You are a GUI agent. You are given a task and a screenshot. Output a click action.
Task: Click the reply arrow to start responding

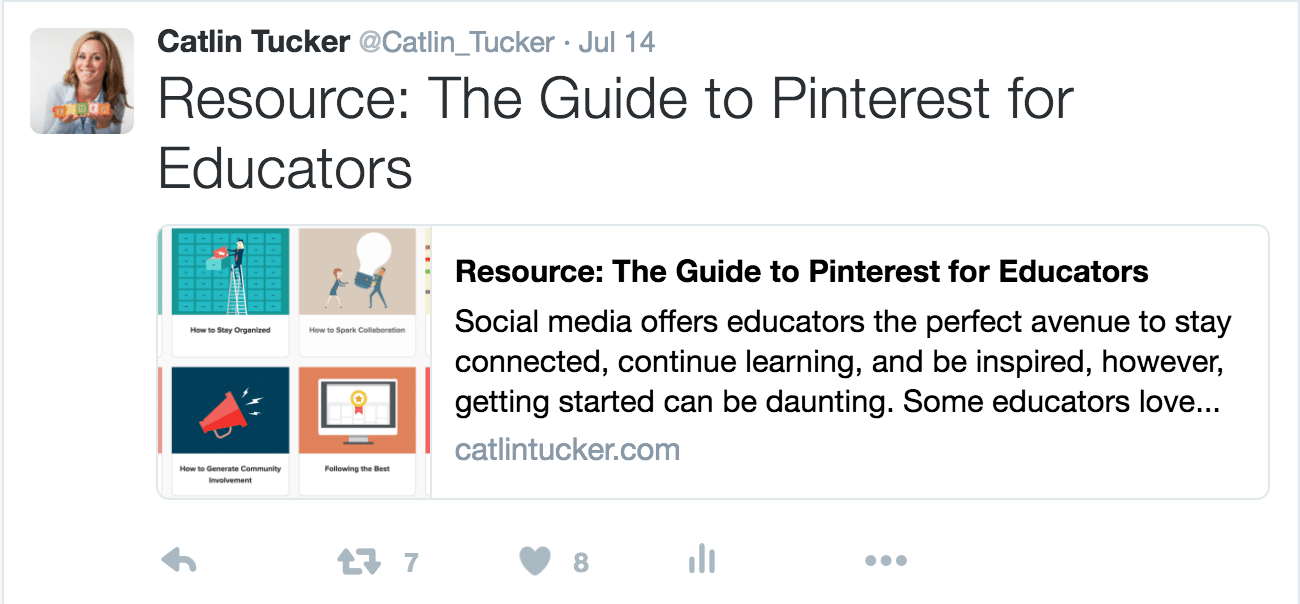click(x=180, y=561)
